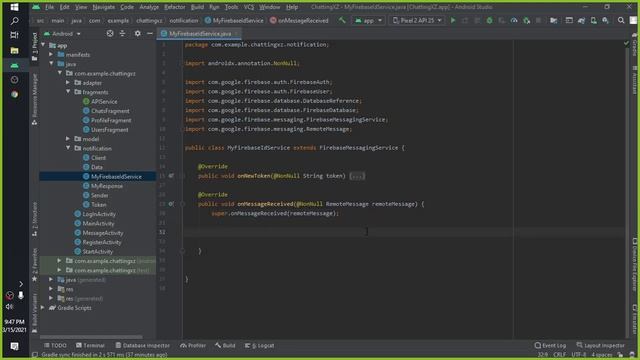Open the Pixel 2 API 25 device dropdown
The height and width of the screenshot is (360, 640).
(x=417, y=20)
